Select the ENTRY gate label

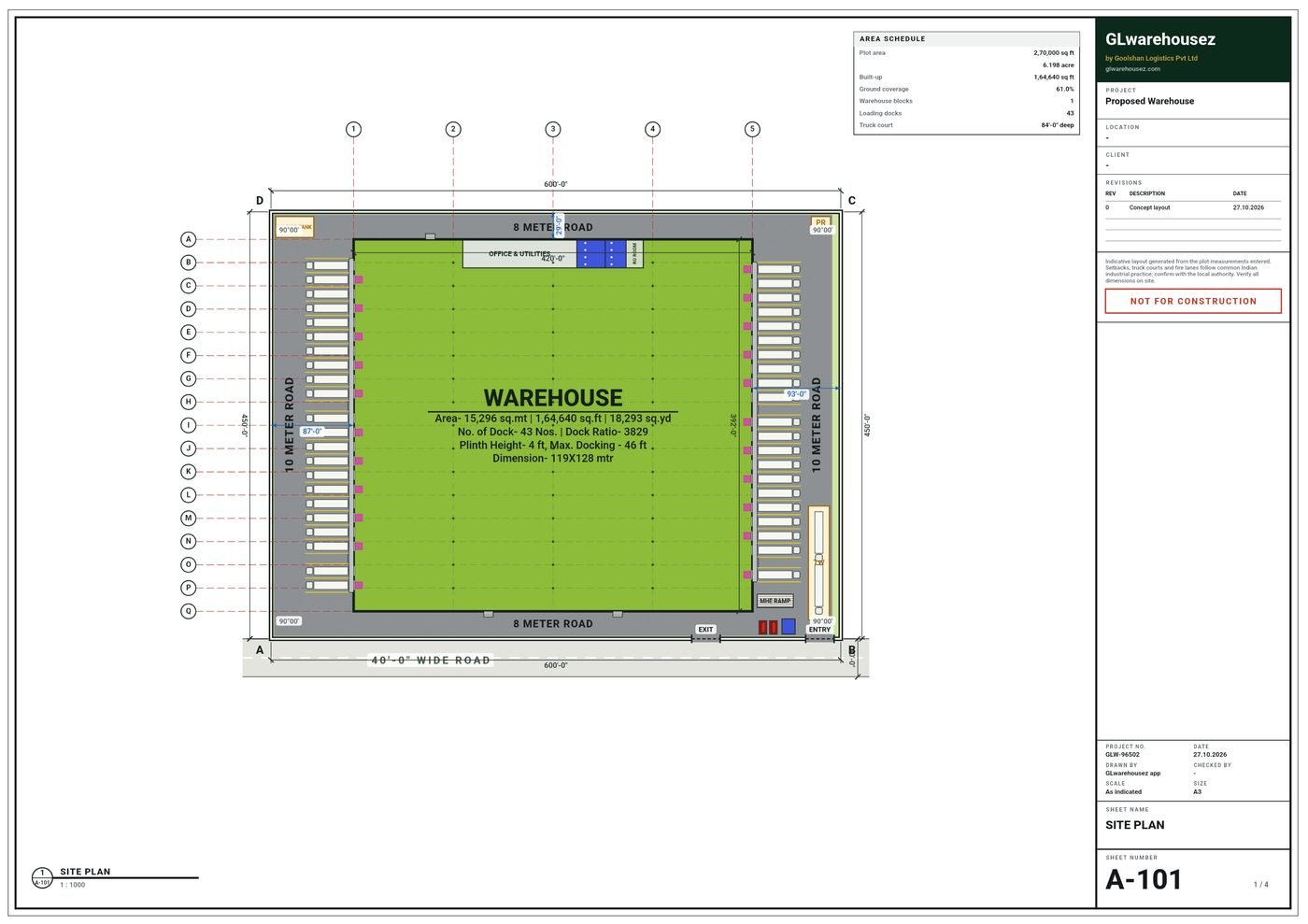(x=819, y=630)
